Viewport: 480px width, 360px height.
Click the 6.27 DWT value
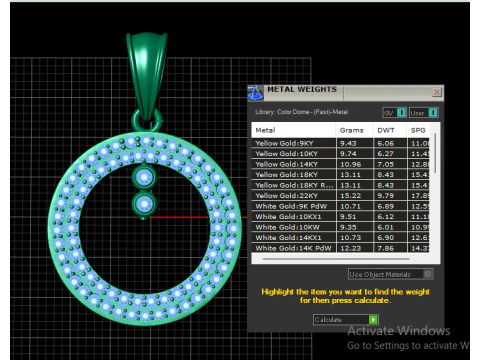(386, 154)
